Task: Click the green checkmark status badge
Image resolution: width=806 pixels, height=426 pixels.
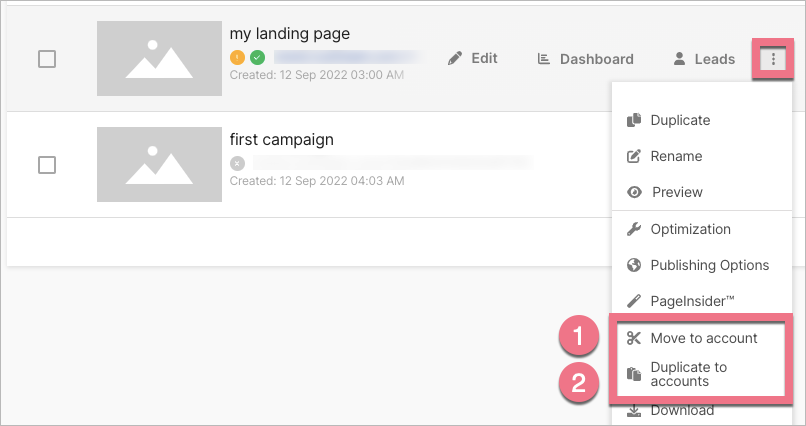Action: click(x=257, y=58)
